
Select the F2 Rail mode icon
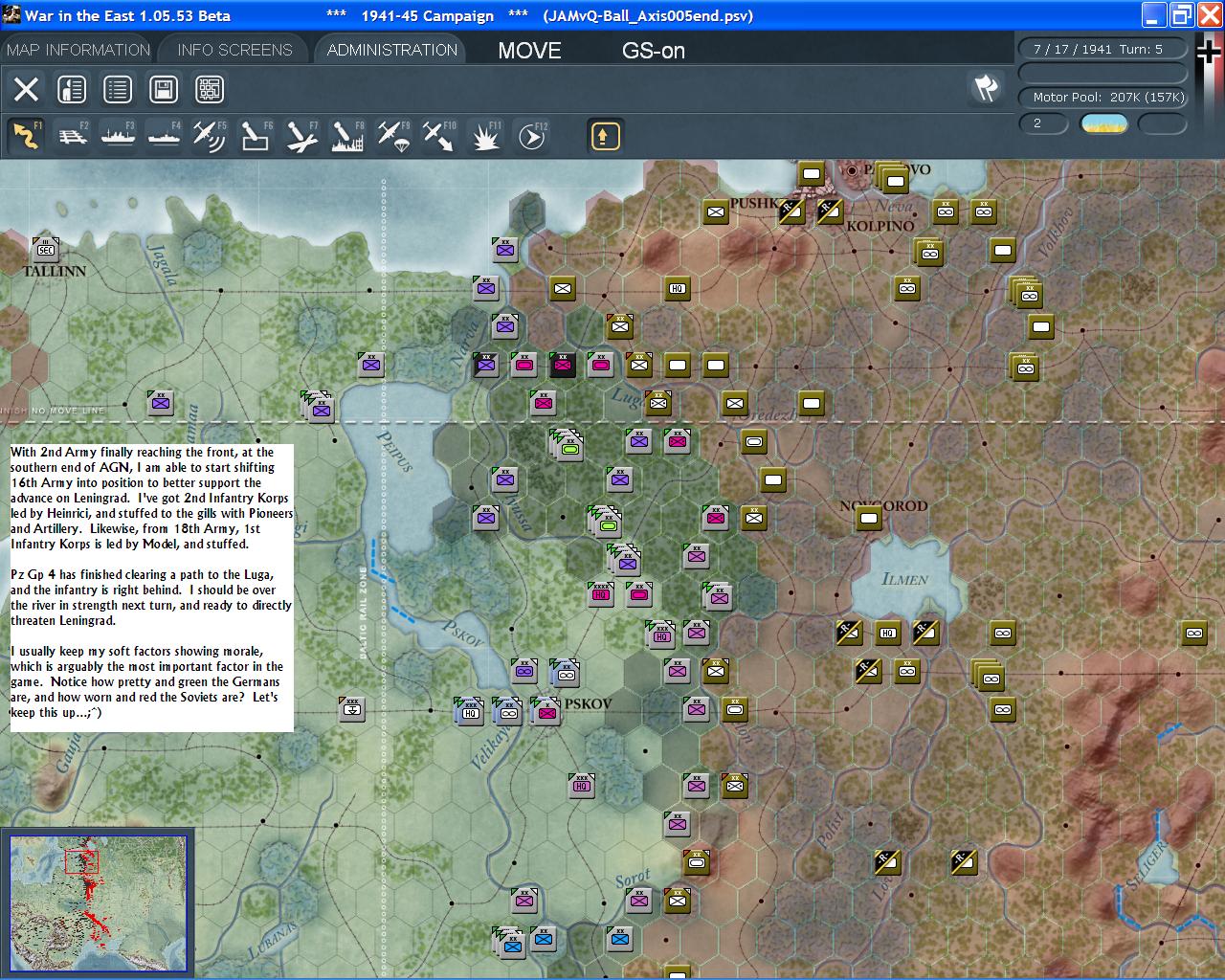point(72,136)
